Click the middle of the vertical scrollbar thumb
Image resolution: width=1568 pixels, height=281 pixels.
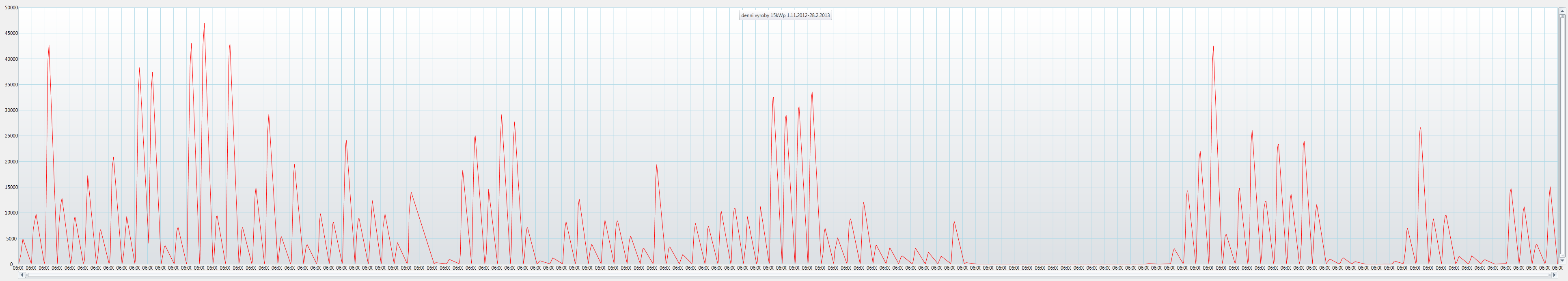[x=1562, y=135]
